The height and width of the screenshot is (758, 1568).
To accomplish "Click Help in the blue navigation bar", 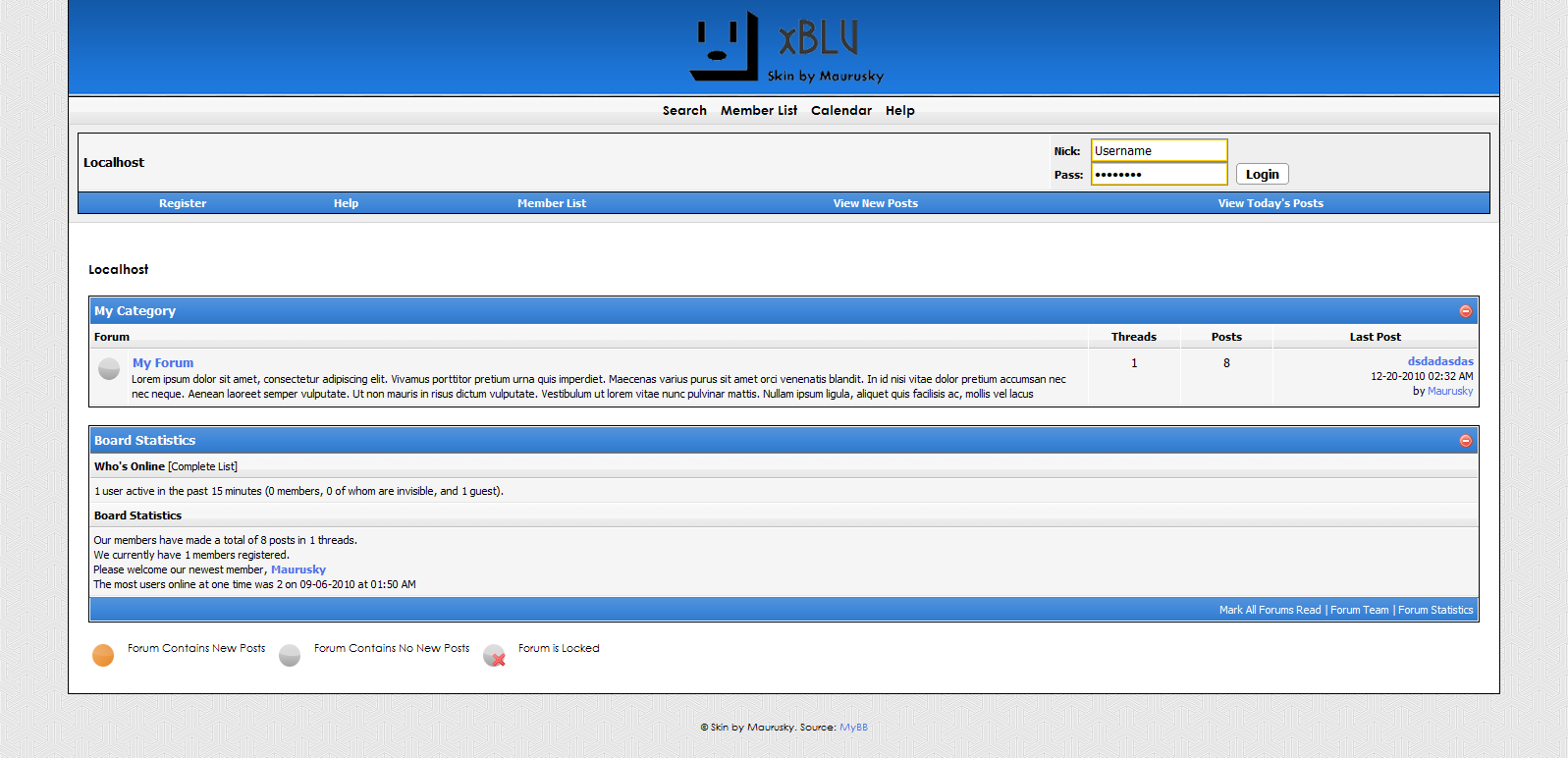I will pos(346,203).
